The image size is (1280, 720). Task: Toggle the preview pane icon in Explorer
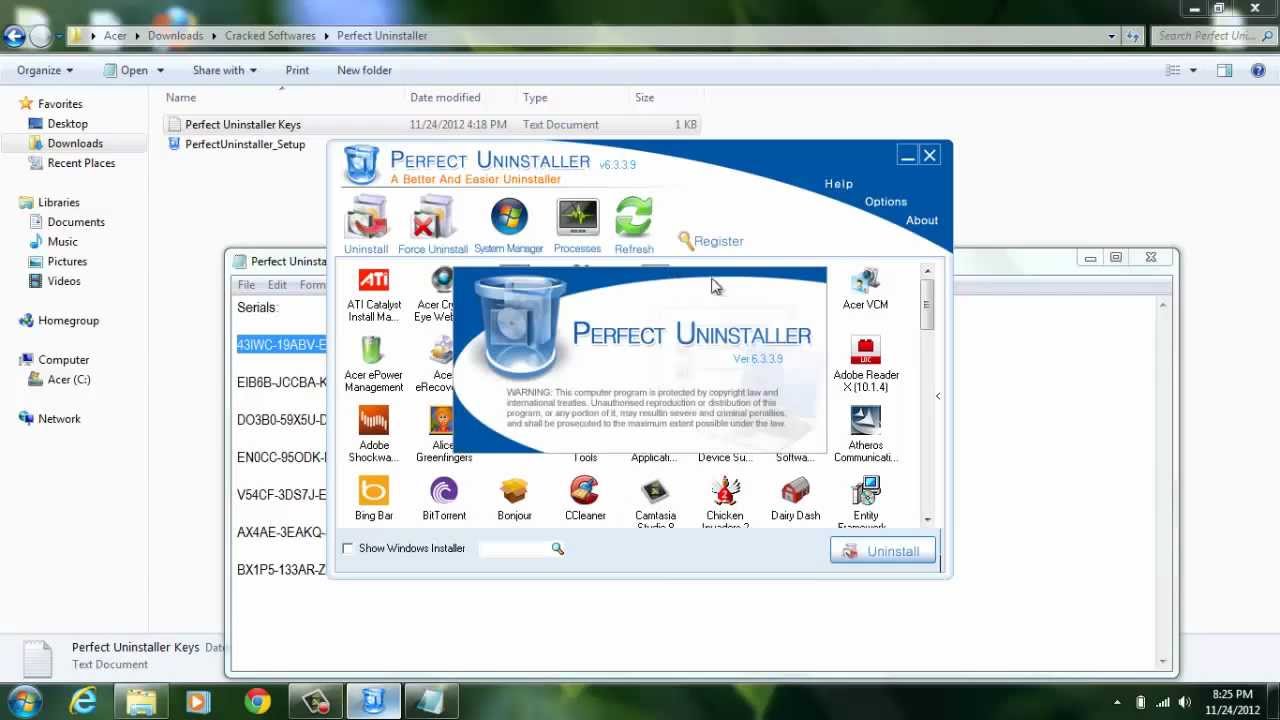coord(1224,70)
